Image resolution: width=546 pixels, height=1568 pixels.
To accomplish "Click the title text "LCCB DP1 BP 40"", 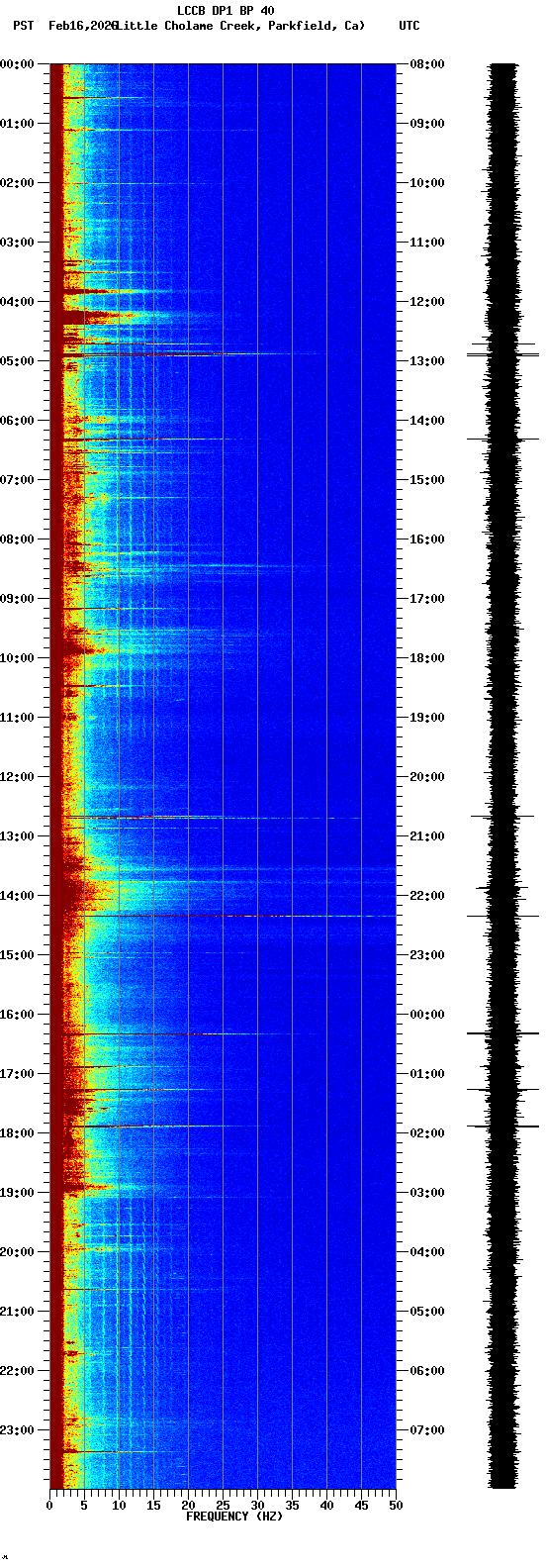I will (x=226, y=11).
